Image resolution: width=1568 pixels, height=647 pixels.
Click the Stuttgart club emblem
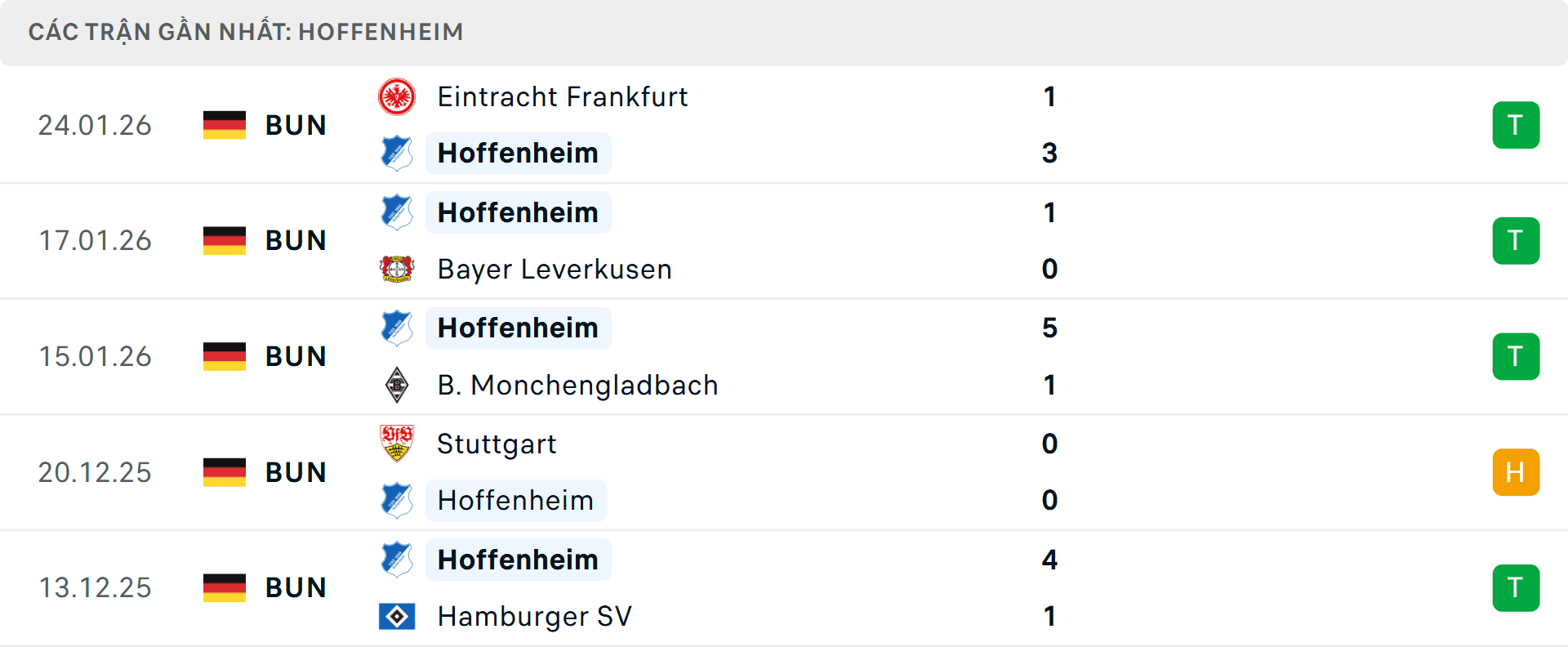pyautogui.click(x=398, y=444)
